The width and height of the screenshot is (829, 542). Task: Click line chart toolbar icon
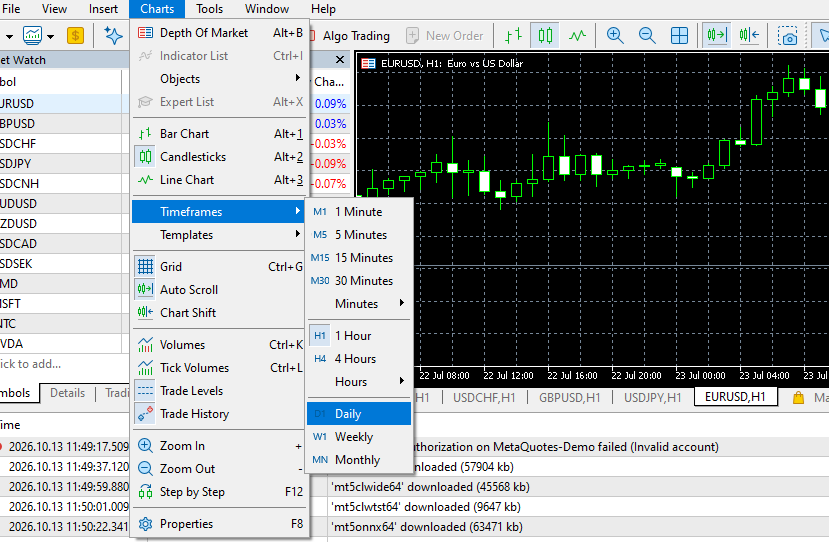[x=577, y=36]
